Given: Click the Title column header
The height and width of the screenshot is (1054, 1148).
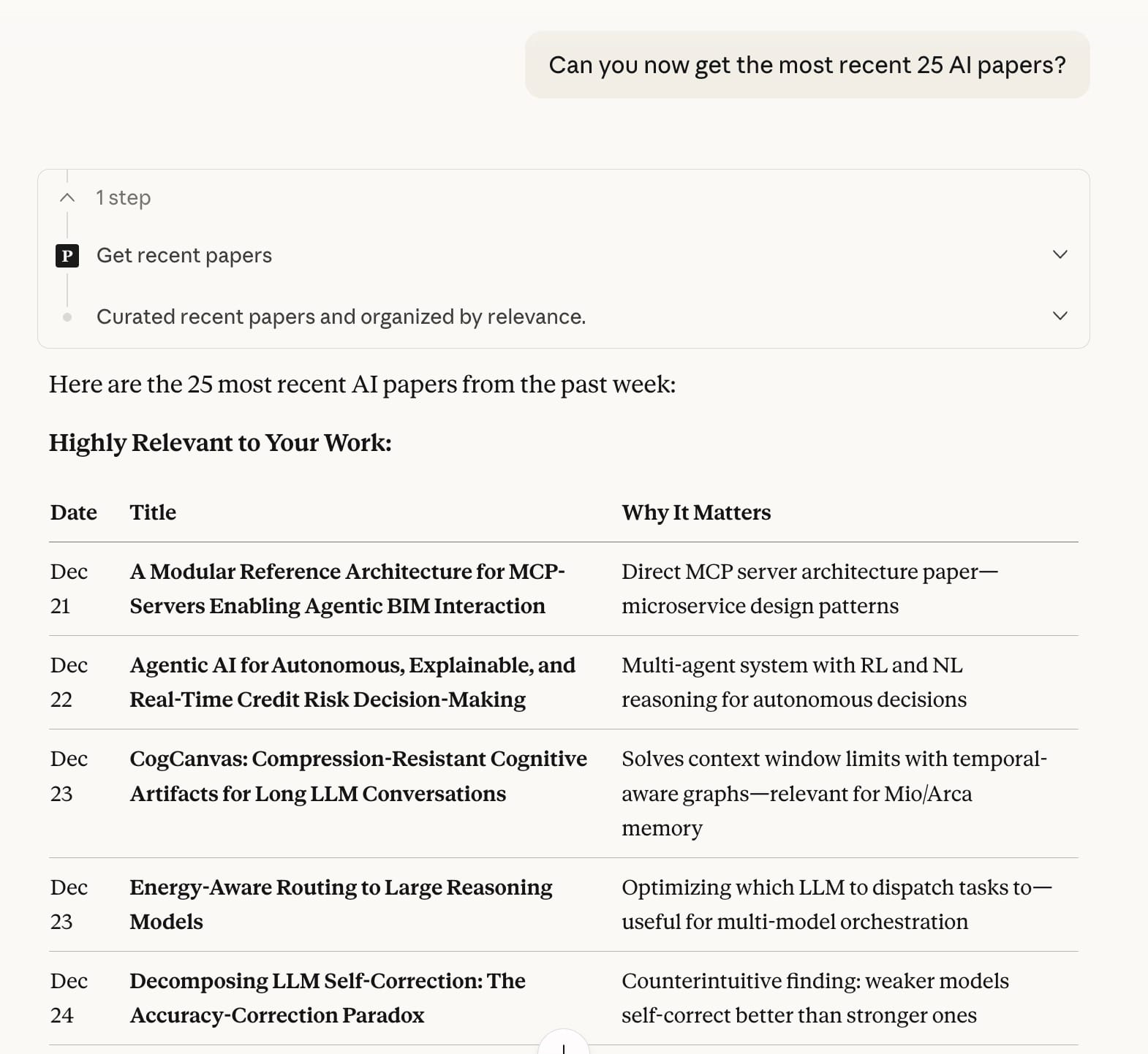Looking at the screenshot, I should click(x=153, y=512).
